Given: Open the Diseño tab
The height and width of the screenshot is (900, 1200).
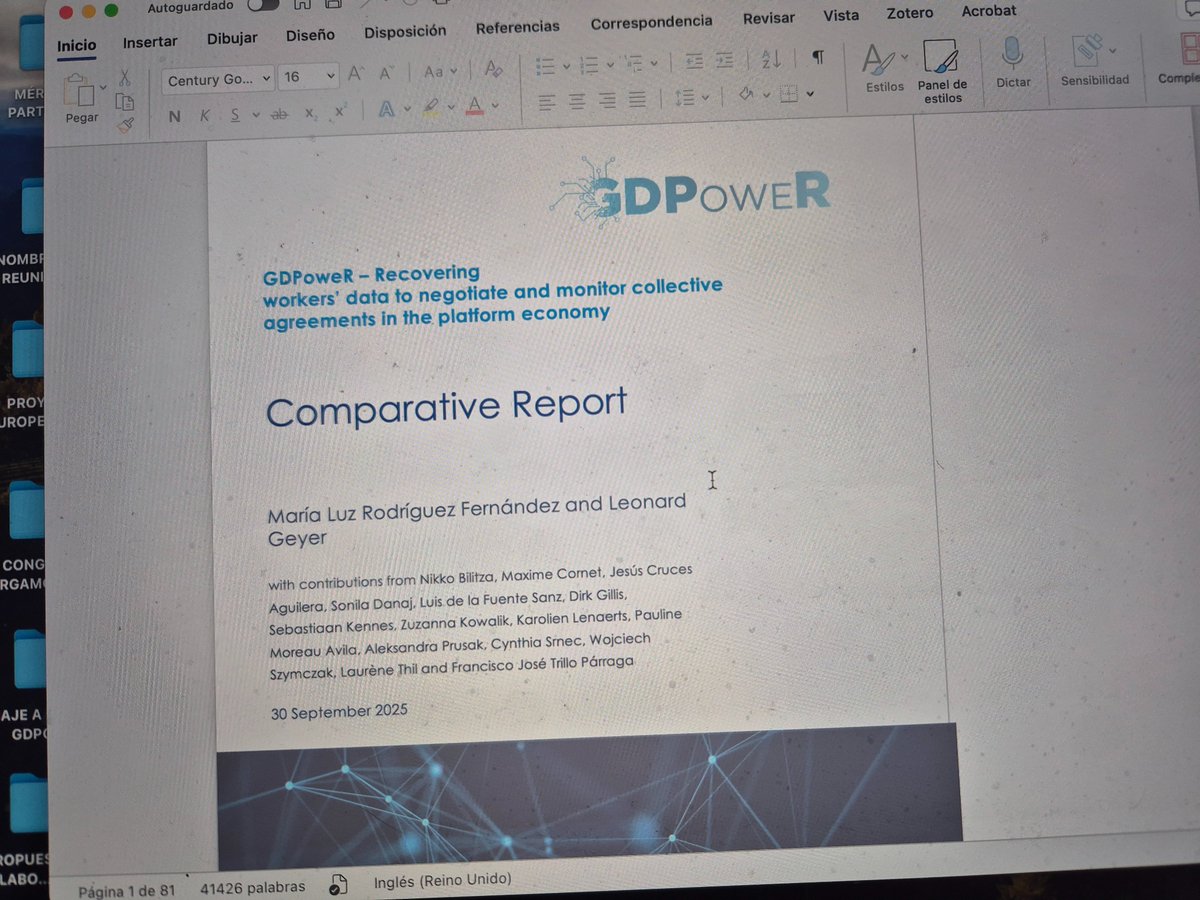Looking at the screenshot, I should (310, 35).
